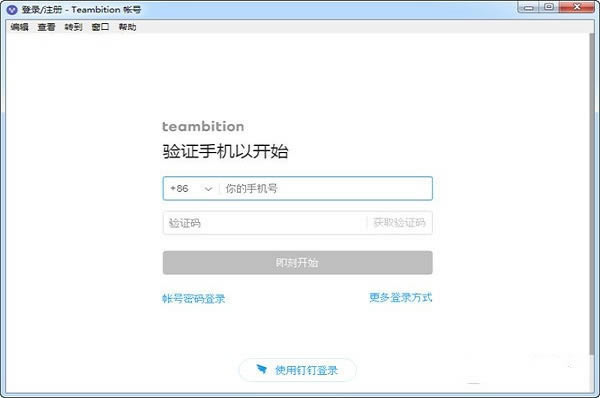Open the 更多登录方式 link
600x398 pixels.
tap(401, 297)
